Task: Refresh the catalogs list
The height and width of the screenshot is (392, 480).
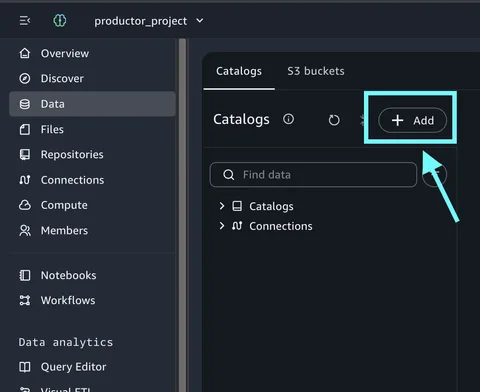Action: [334, 120]
